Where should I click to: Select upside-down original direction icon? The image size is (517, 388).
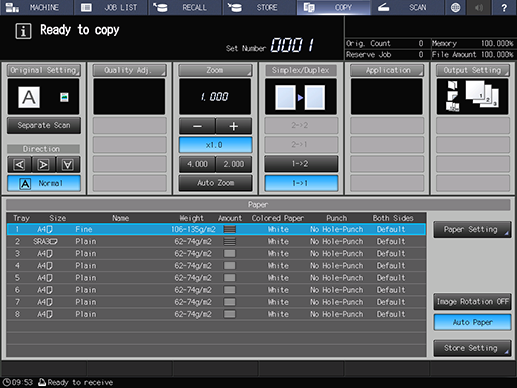pyautogui.click(x=68, y=165)
